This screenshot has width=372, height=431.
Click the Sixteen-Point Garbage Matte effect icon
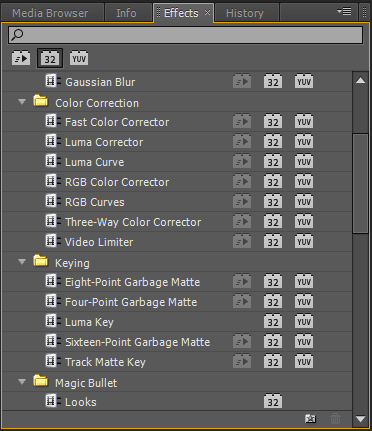click(x=53, y=341)
